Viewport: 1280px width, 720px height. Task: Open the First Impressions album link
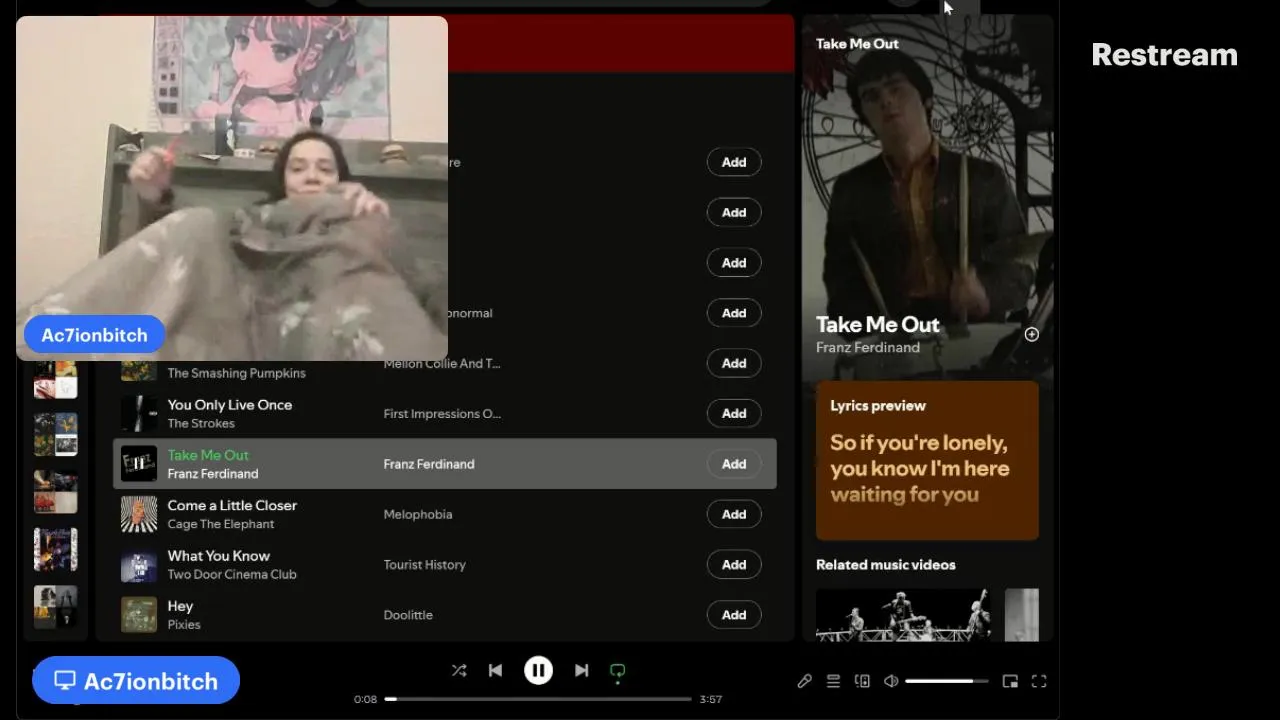pyautogui.click(x=442, y=413)
